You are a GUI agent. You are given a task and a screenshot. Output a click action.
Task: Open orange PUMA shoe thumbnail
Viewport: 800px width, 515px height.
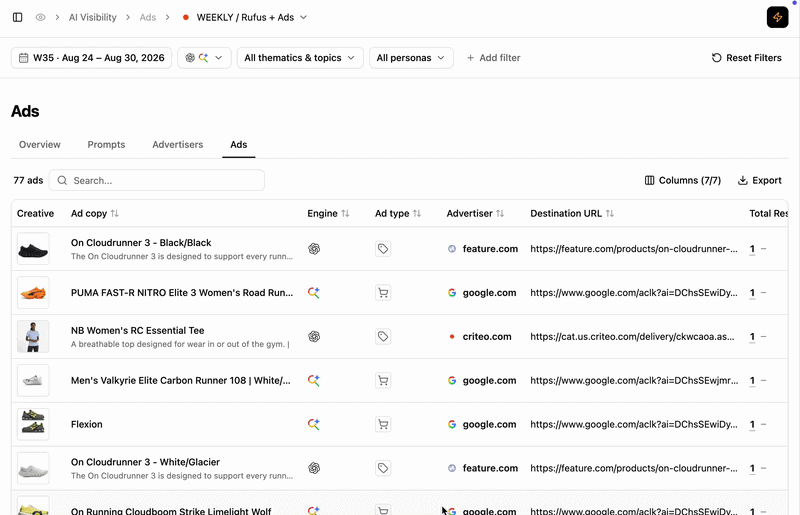tap(33, 292)
